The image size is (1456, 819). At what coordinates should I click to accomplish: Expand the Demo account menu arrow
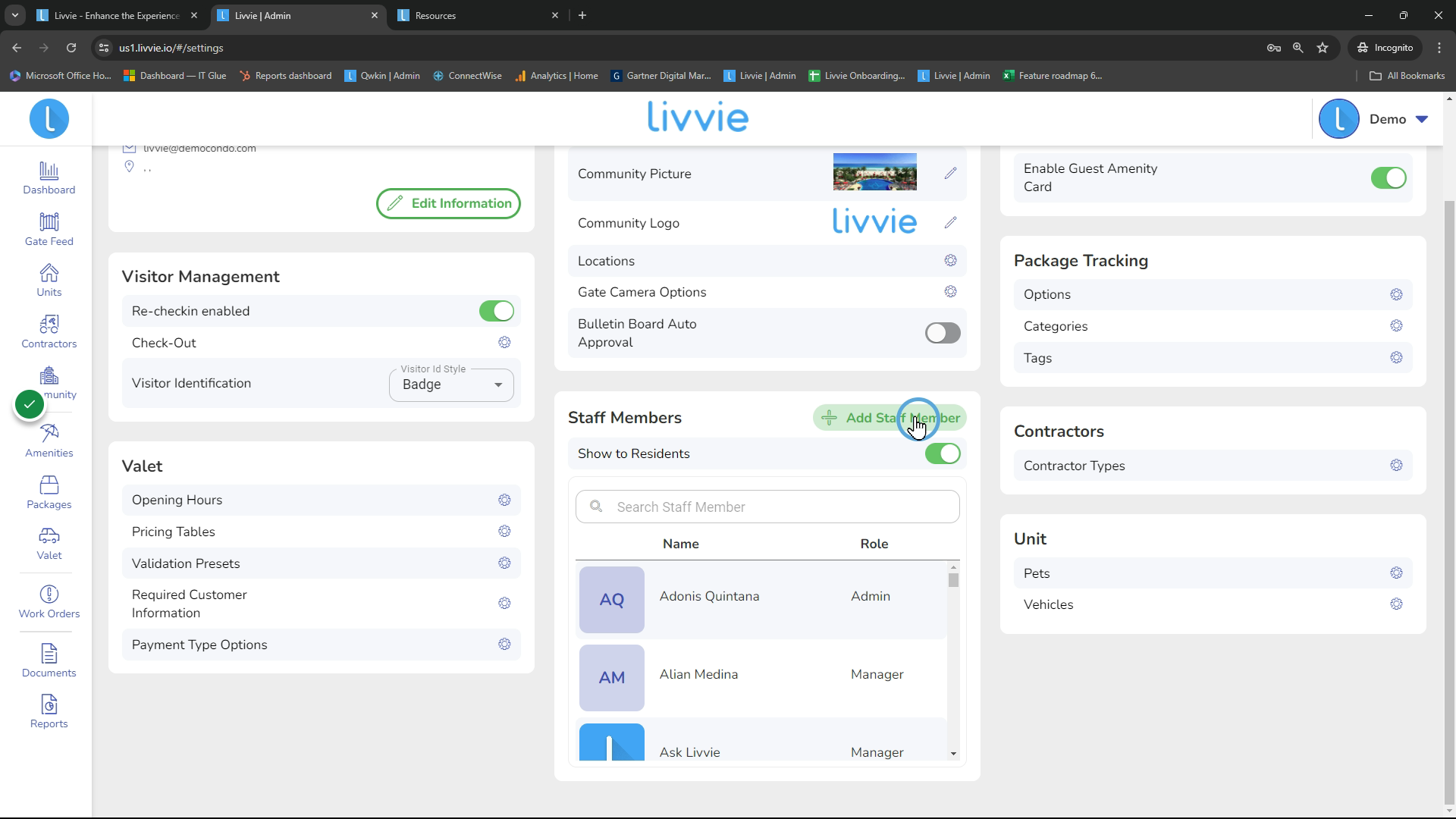(x=1422, y=119)
